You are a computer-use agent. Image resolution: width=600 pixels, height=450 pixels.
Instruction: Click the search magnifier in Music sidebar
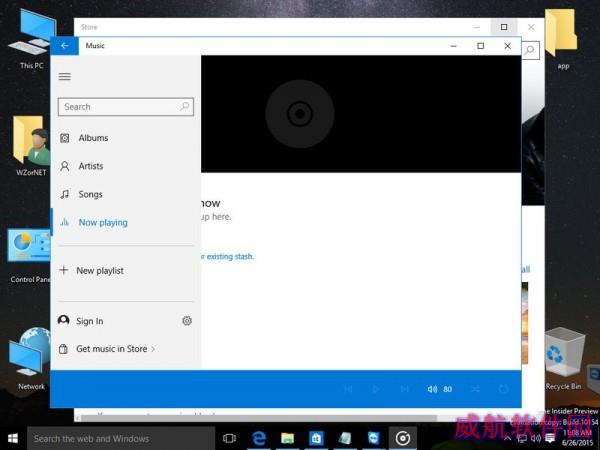click(184, 106)
